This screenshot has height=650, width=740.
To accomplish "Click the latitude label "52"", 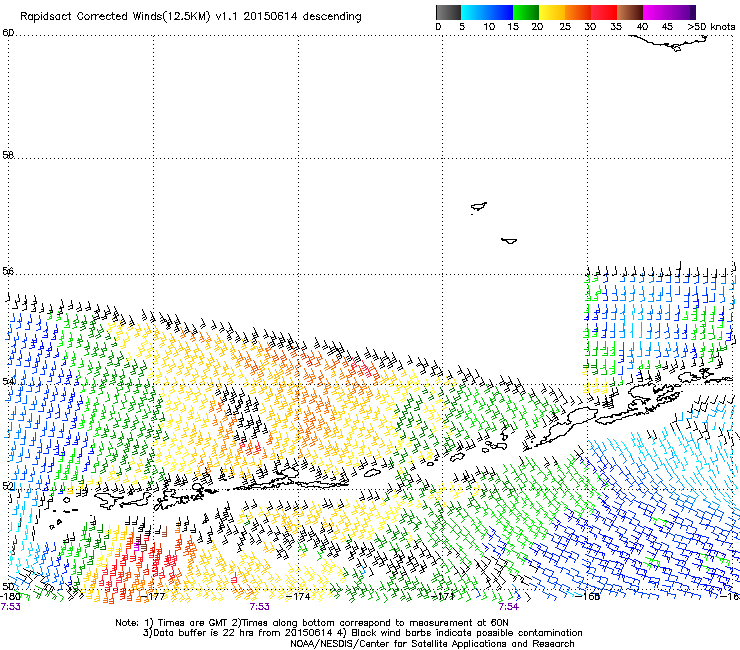I will (8, 485).
